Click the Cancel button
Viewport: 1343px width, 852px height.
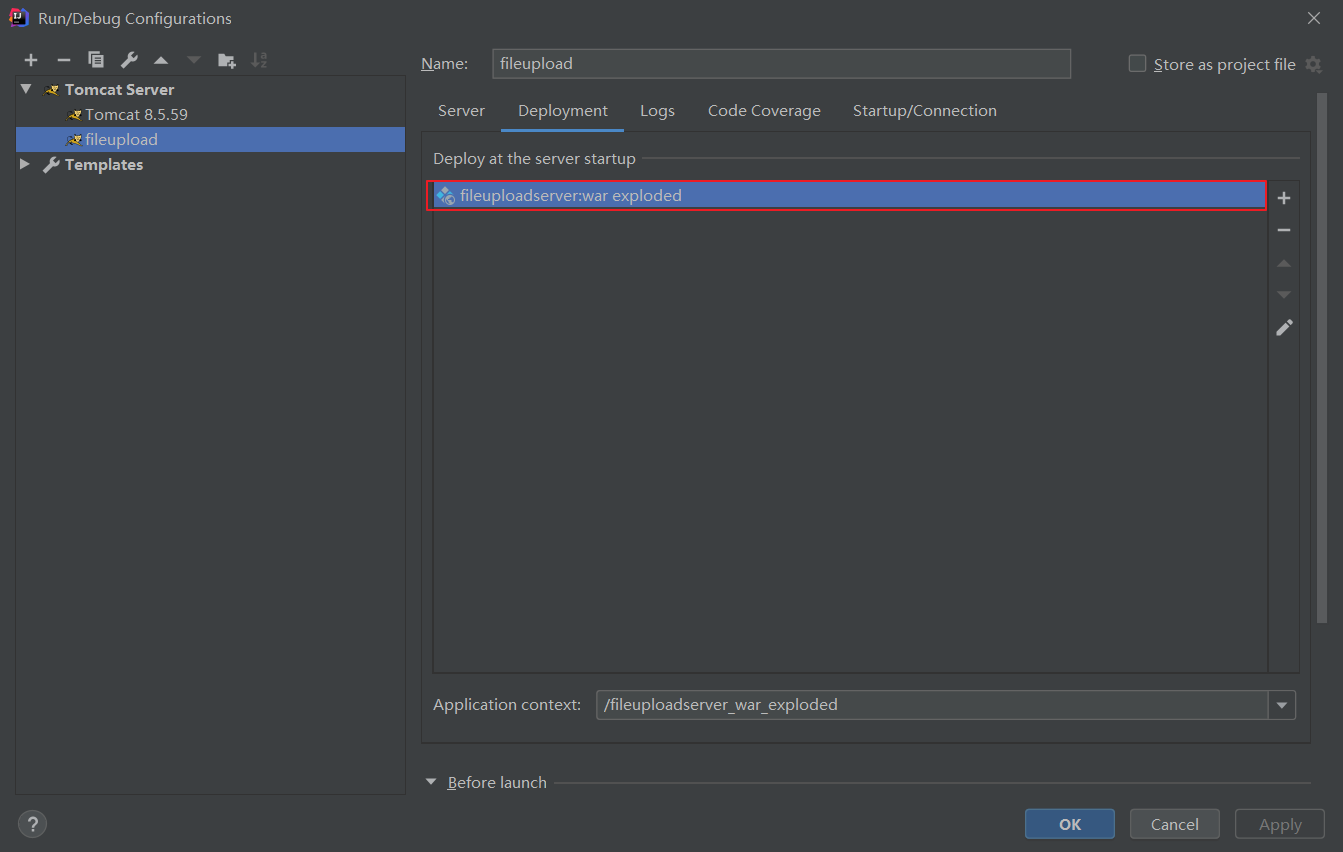pyautogui.click(x=1175, y=824)
